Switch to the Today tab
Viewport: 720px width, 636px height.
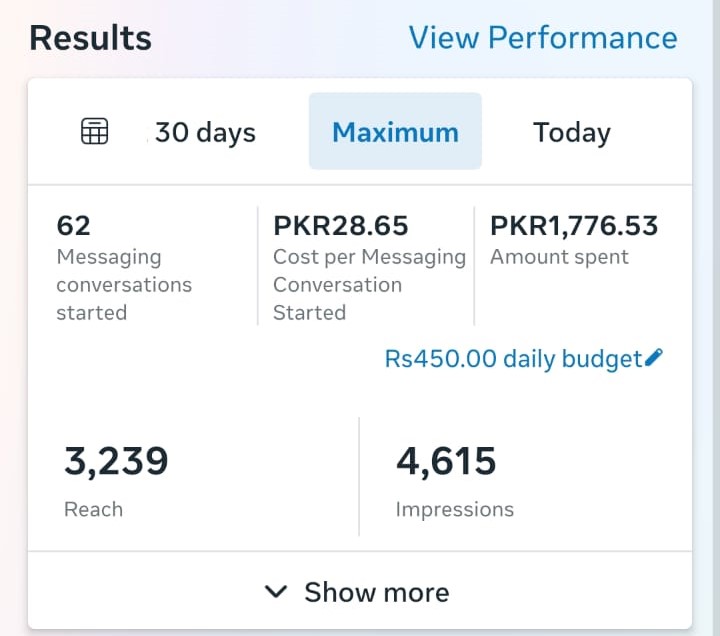[x=571, y=132]
